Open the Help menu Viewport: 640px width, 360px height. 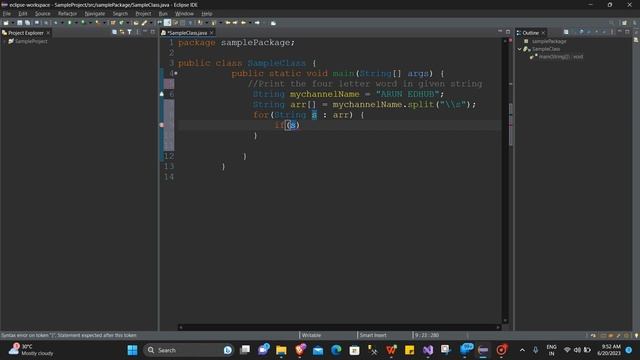point(207,13)
